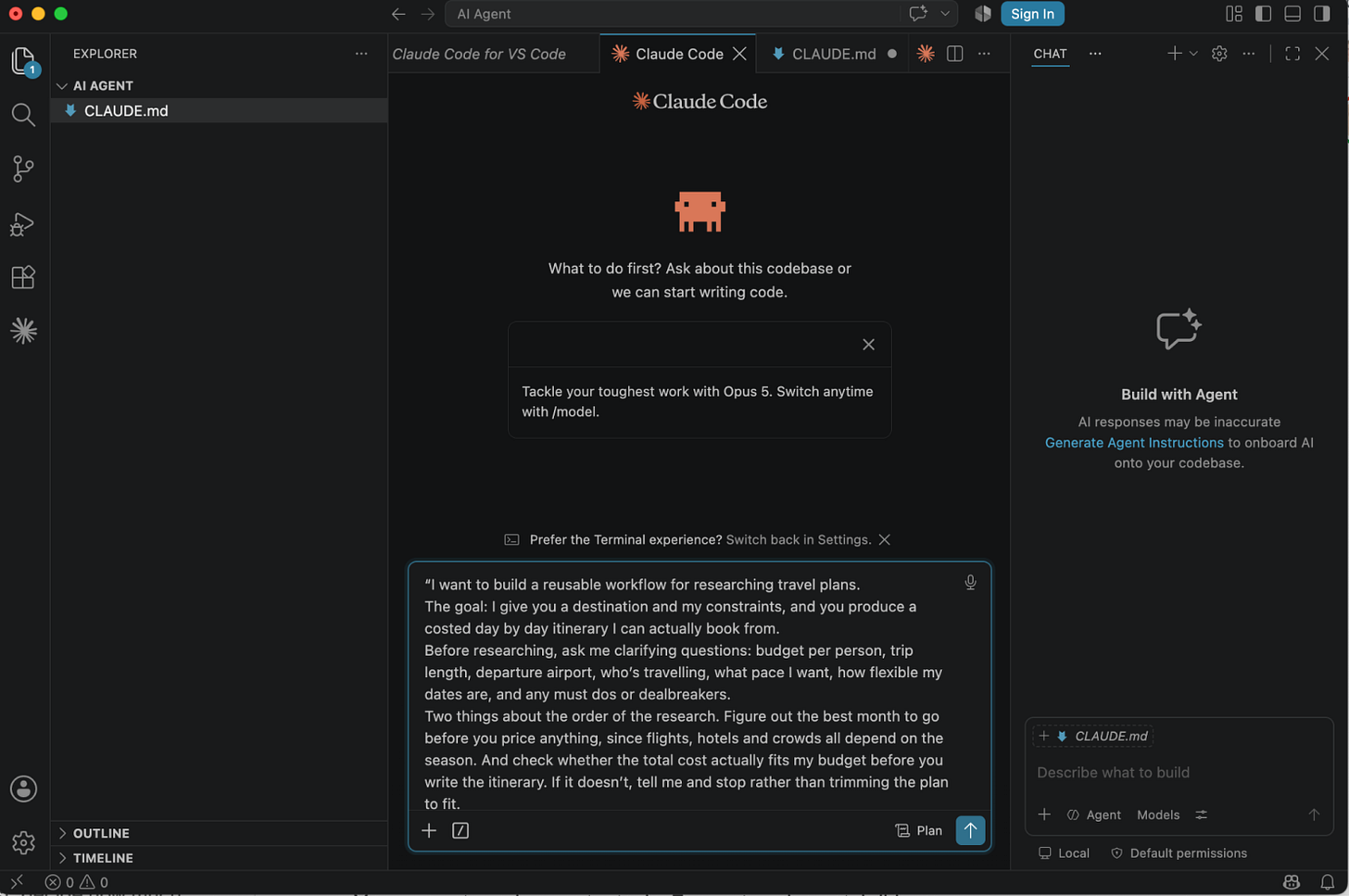Switch to the CLAUDE.md editor tab
The width and height of the screenshot is (1349, 896).
(x=834, y=54)
